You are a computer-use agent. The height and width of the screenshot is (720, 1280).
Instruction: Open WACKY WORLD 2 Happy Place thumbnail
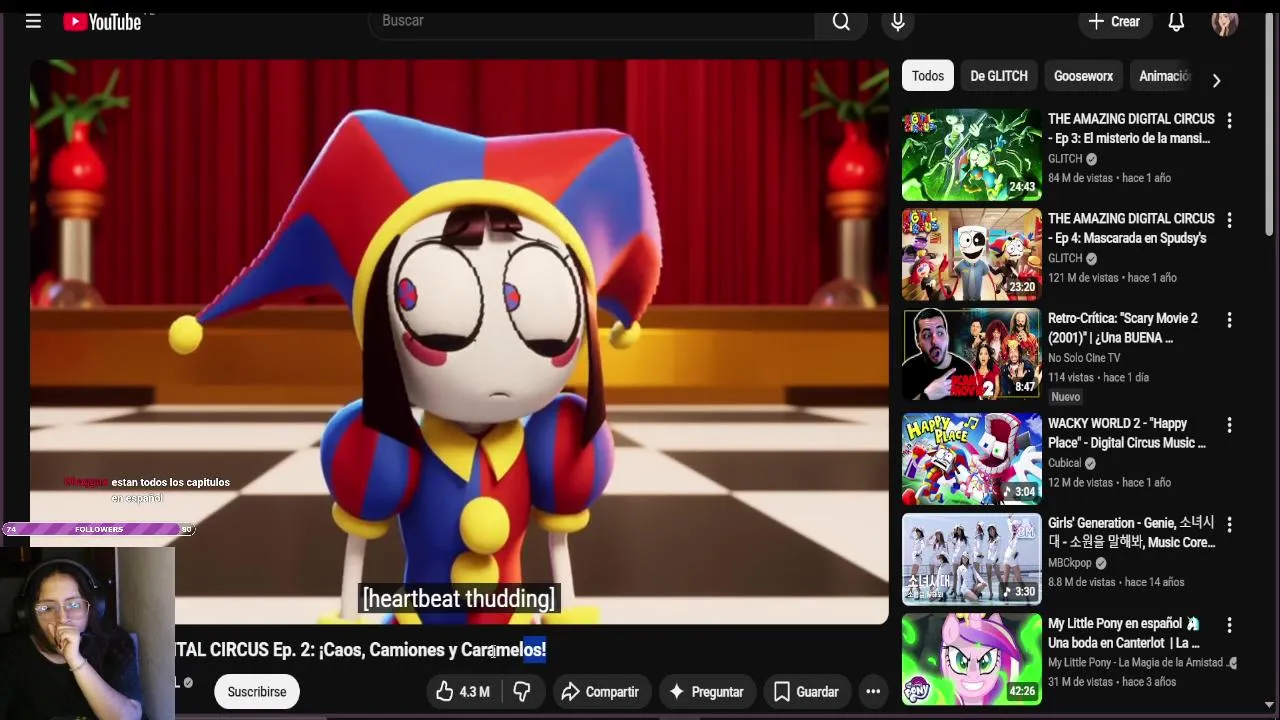coord(972,460)
